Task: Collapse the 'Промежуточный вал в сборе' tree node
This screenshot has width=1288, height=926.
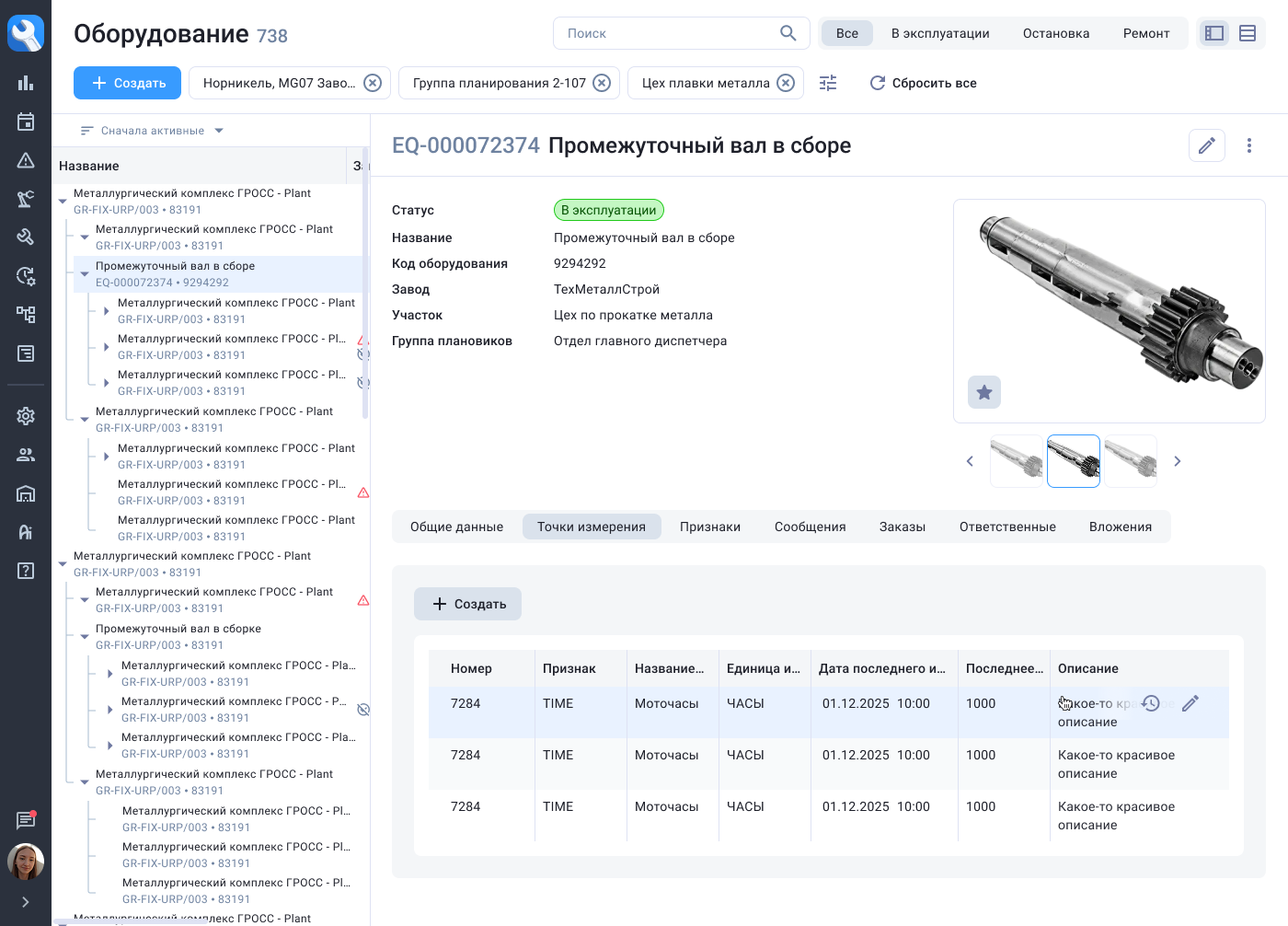Action: [x=85, y=273]
